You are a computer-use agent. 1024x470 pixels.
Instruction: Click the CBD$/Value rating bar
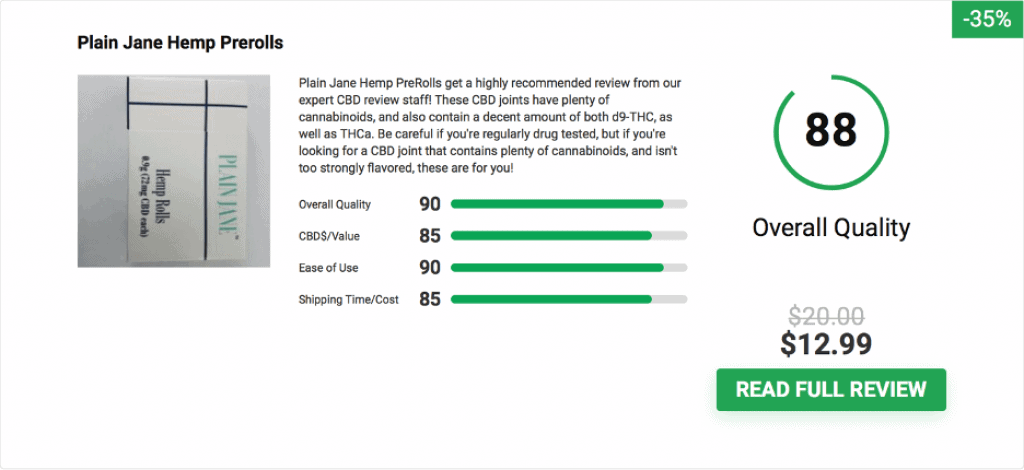tap(569, 236)
